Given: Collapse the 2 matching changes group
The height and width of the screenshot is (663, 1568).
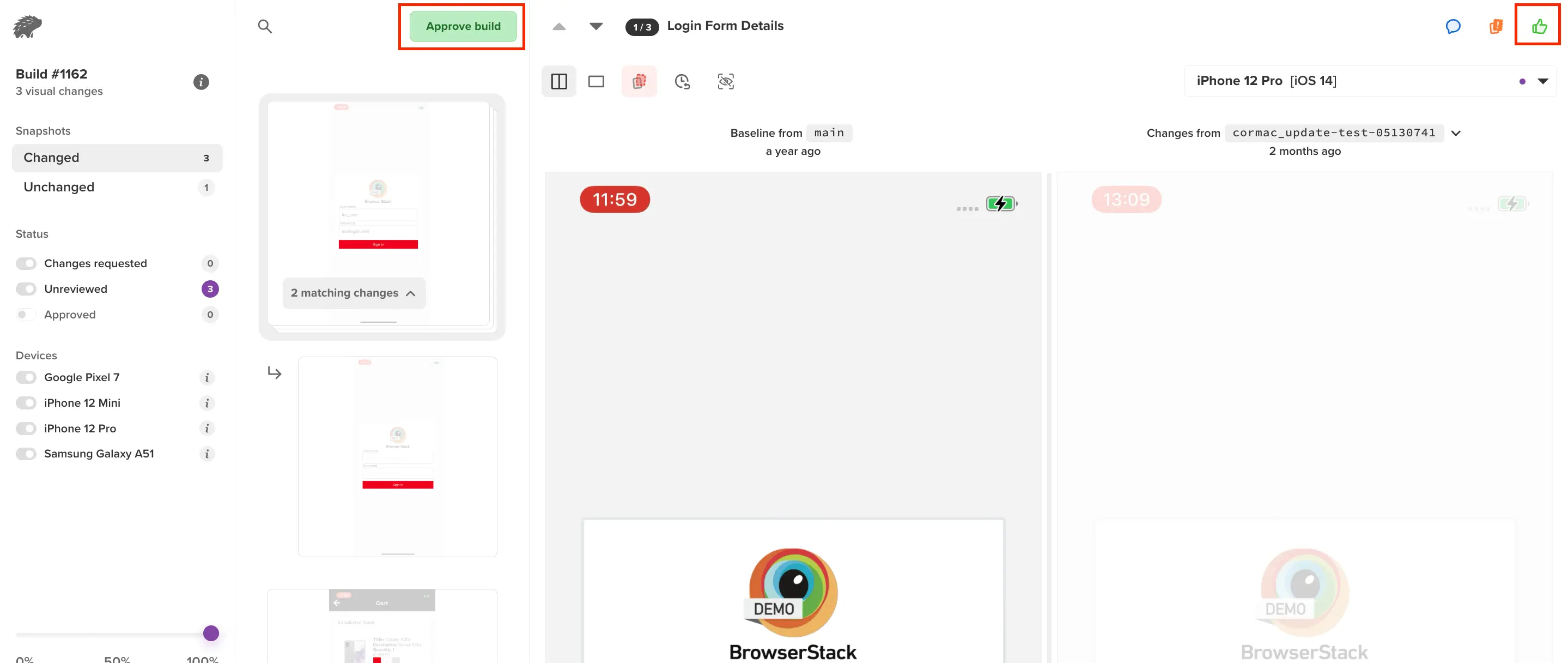Looking at the screenshot, I should (x=354, y=293).
